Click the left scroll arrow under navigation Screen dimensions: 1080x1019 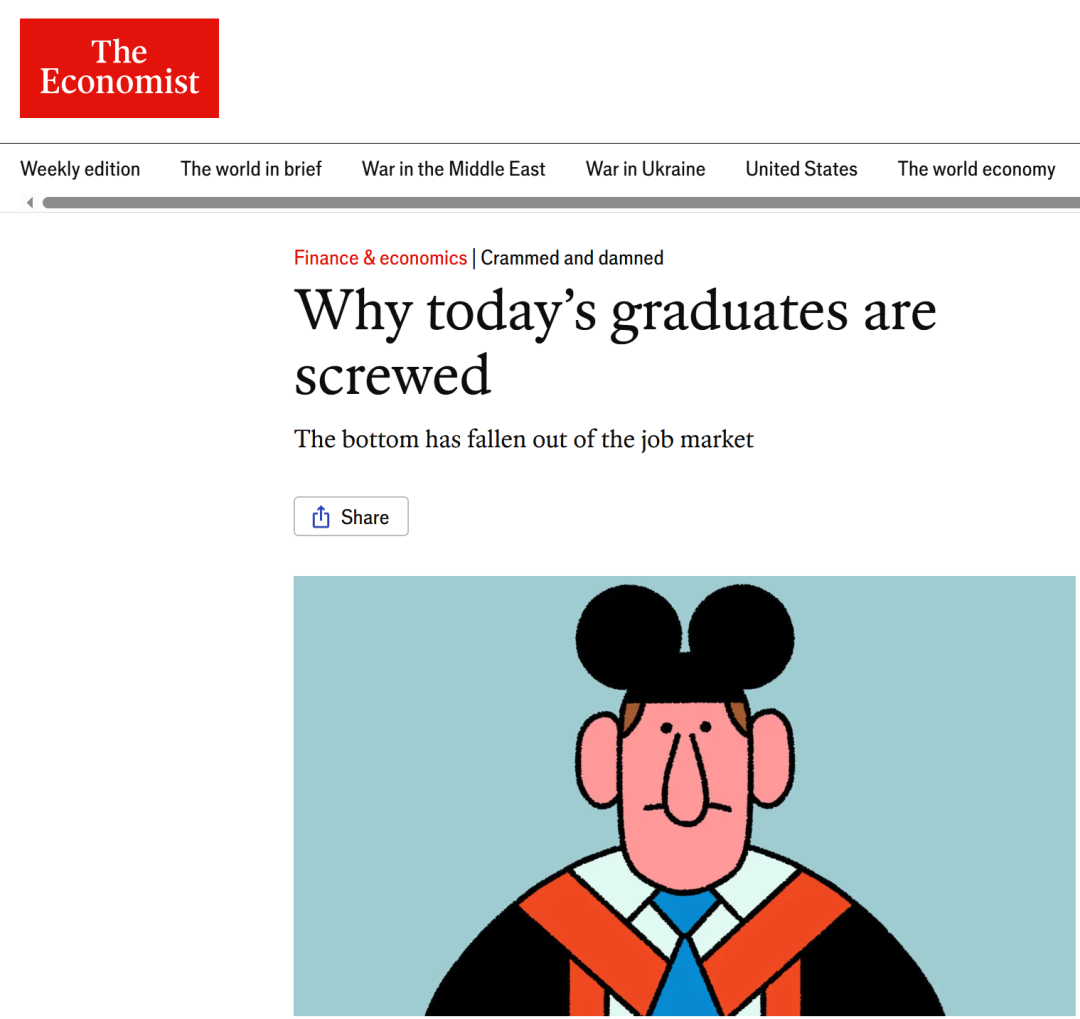click(30, 203)
